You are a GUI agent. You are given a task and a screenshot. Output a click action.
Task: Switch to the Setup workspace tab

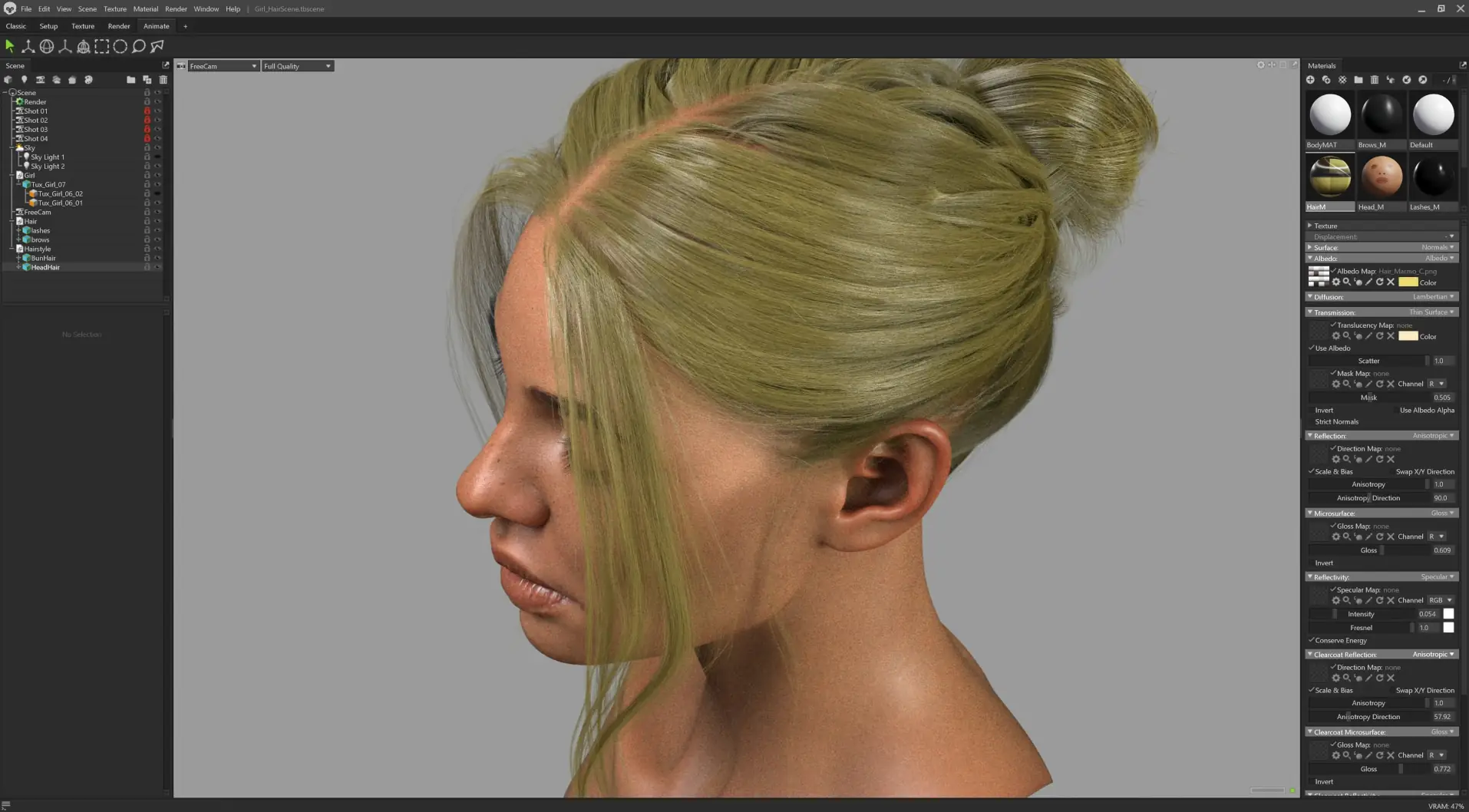pyautogui.click(x=48, y=26)
